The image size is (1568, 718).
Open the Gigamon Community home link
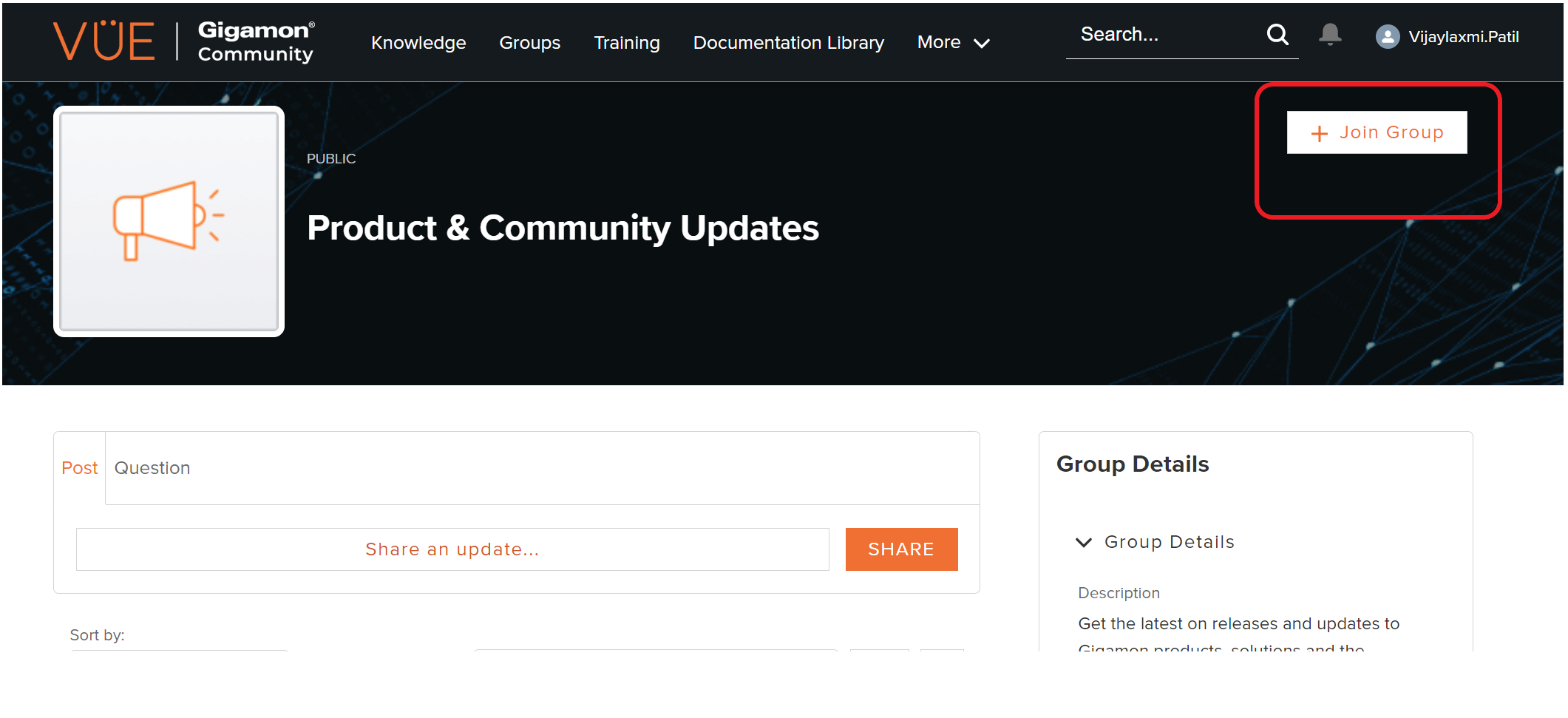pyautogui.click(x=256, y=41)
